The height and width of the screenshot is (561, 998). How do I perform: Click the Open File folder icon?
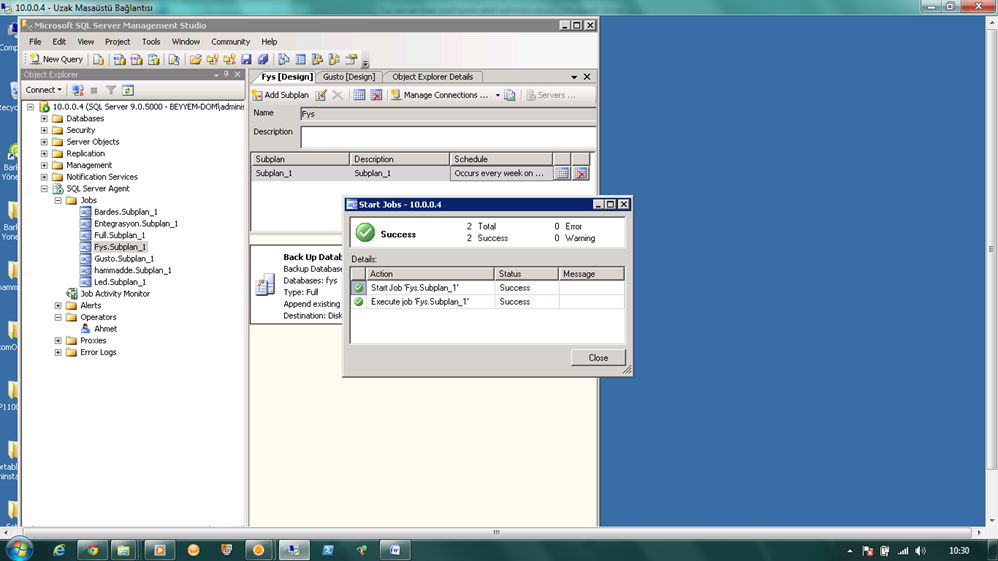coord(195,59)
